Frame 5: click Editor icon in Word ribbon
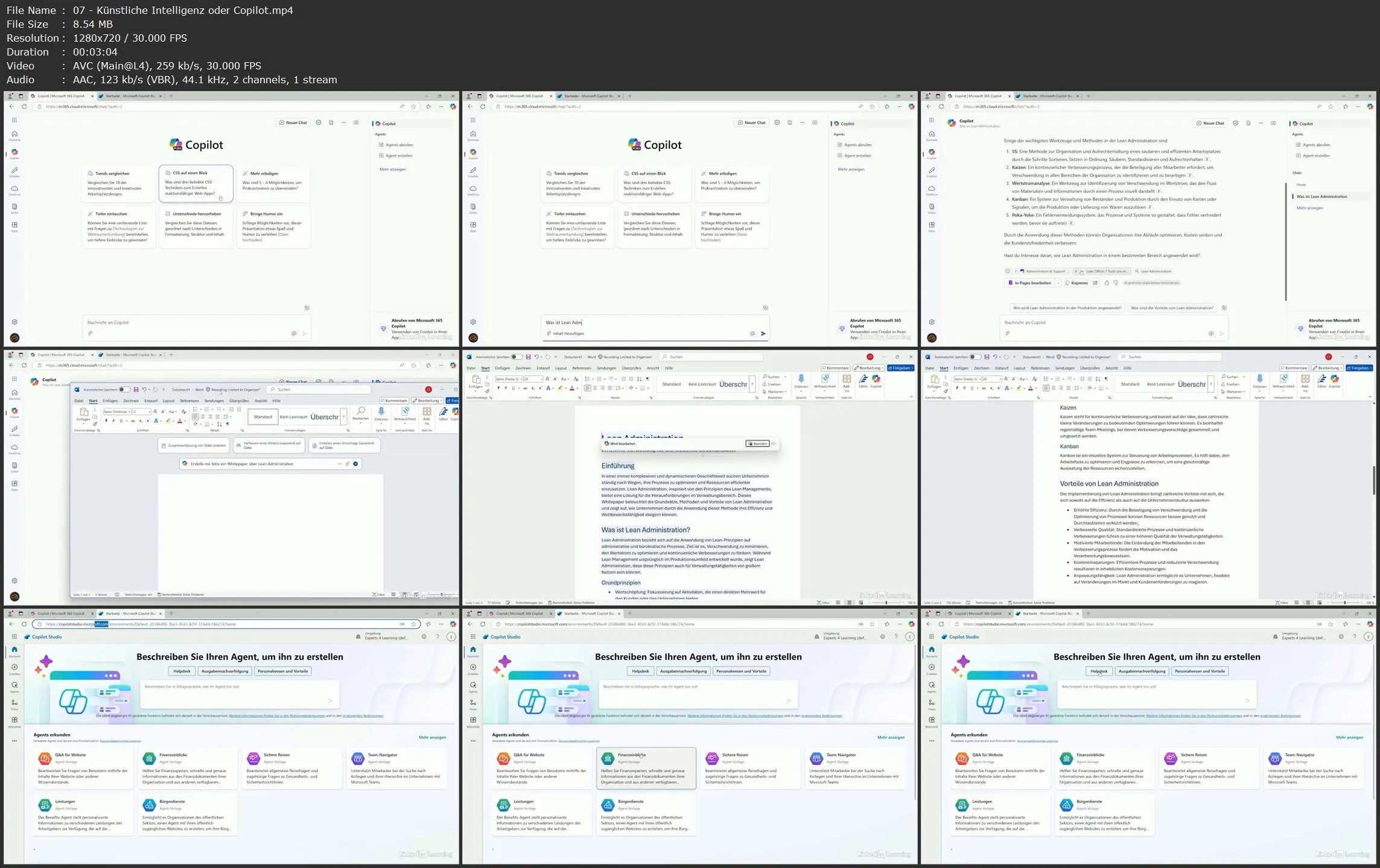 coord(863,381)
